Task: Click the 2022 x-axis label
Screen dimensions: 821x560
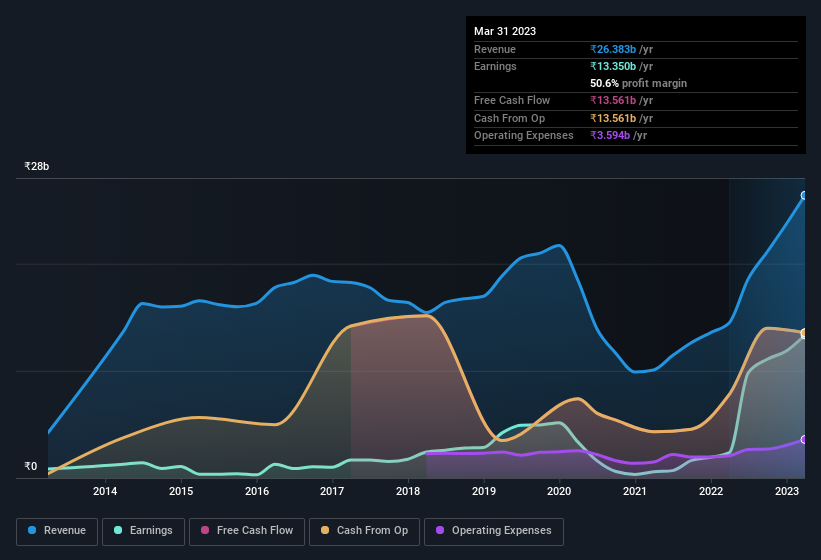Action: [x=711, y=491]
